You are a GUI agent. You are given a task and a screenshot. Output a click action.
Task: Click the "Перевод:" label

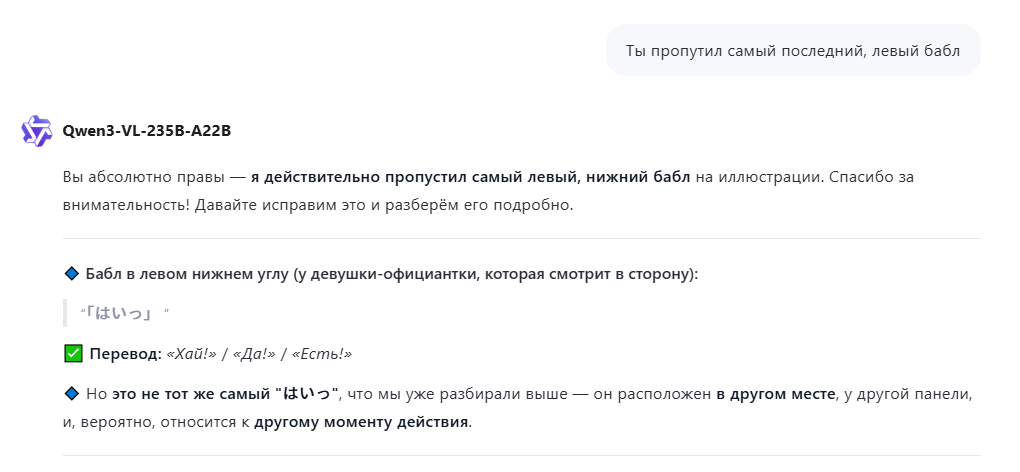(x=125, y=354)
